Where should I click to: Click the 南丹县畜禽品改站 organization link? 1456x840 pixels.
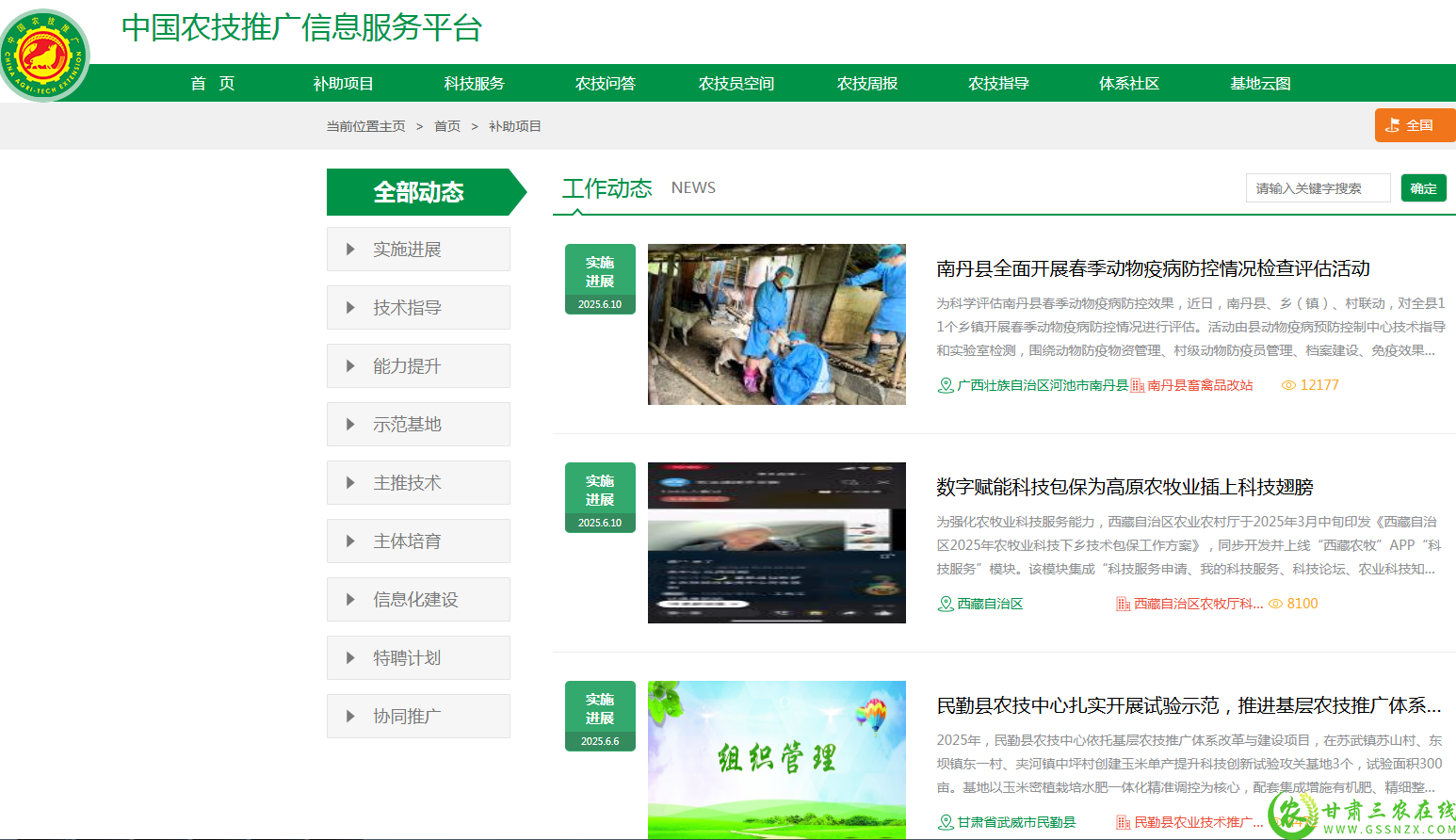1200,385
